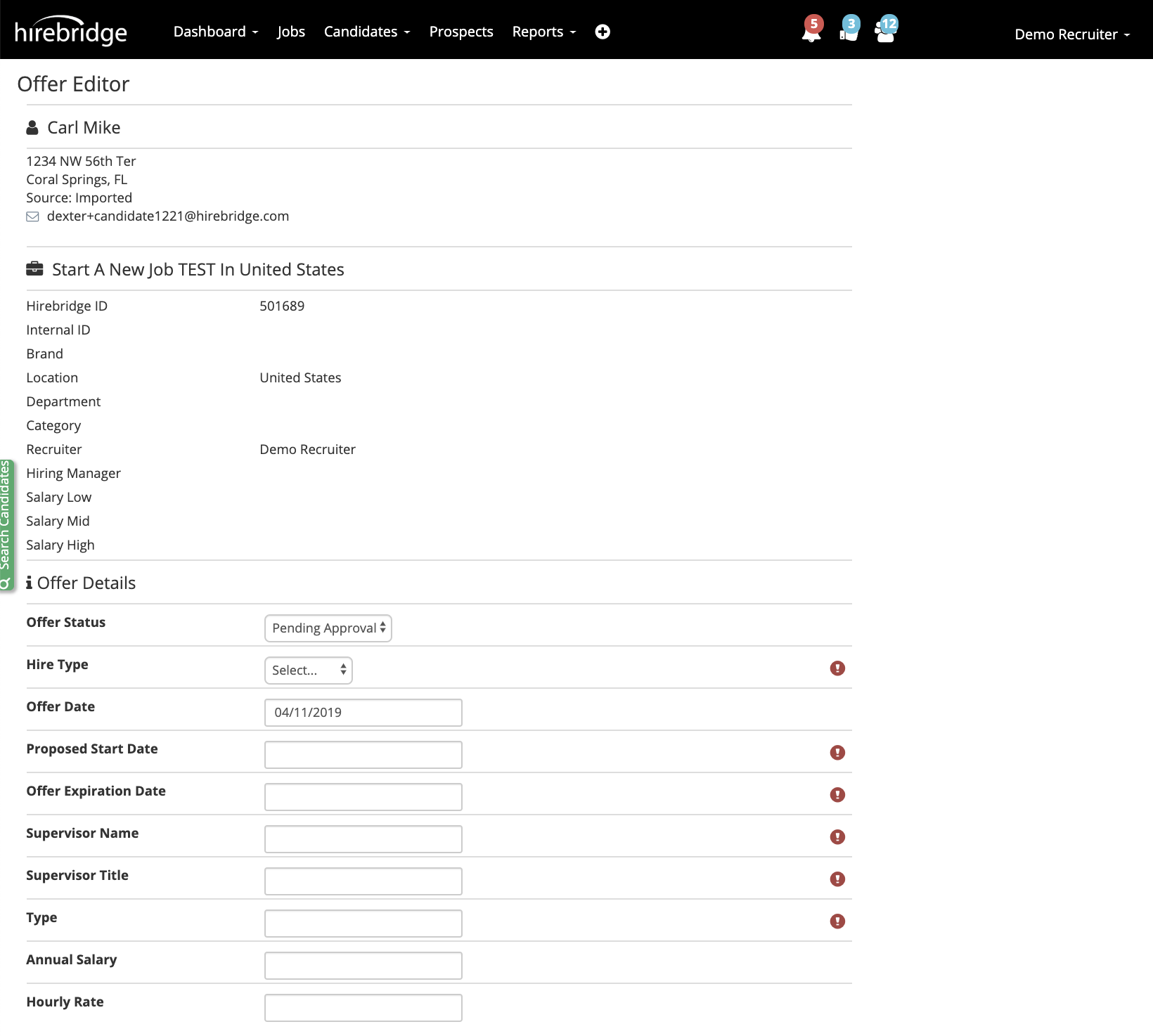Click the briefcase icon next to the job title

33,268
